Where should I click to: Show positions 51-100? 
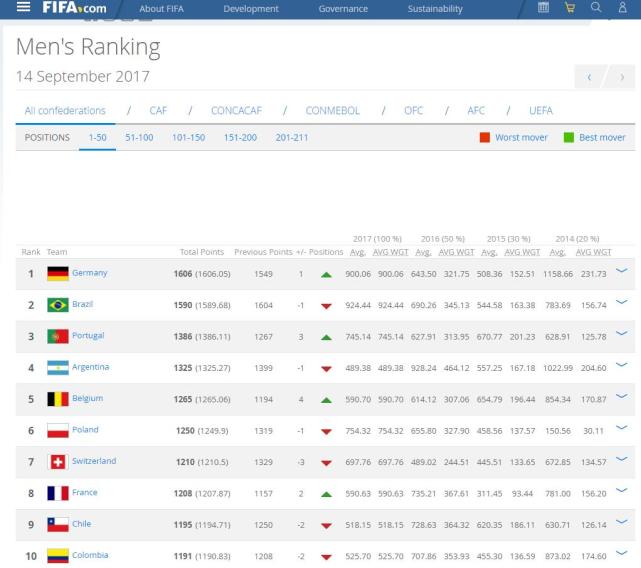pos(139,137)
